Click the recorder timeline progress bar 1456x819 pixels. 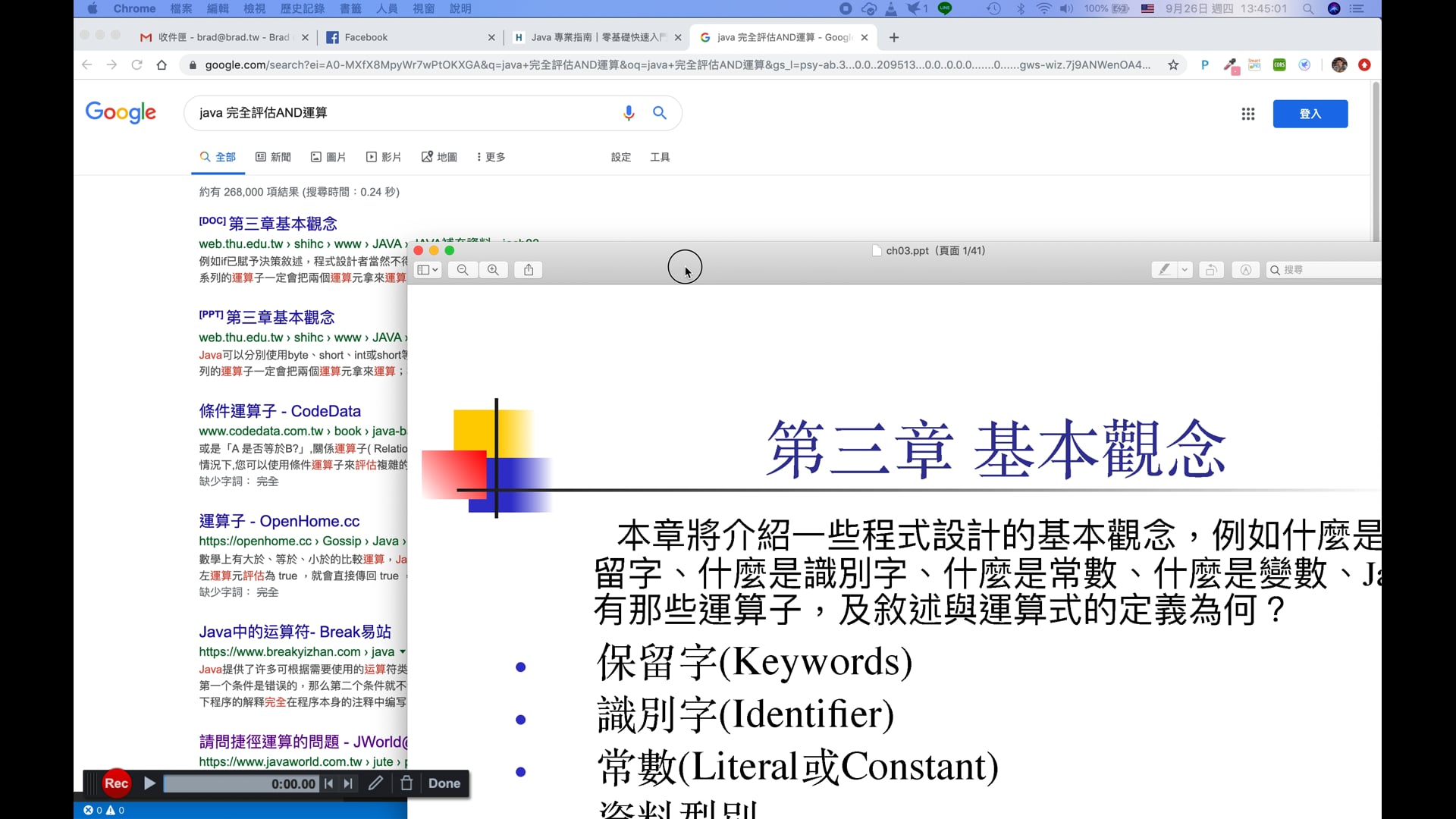pos(227,783)
